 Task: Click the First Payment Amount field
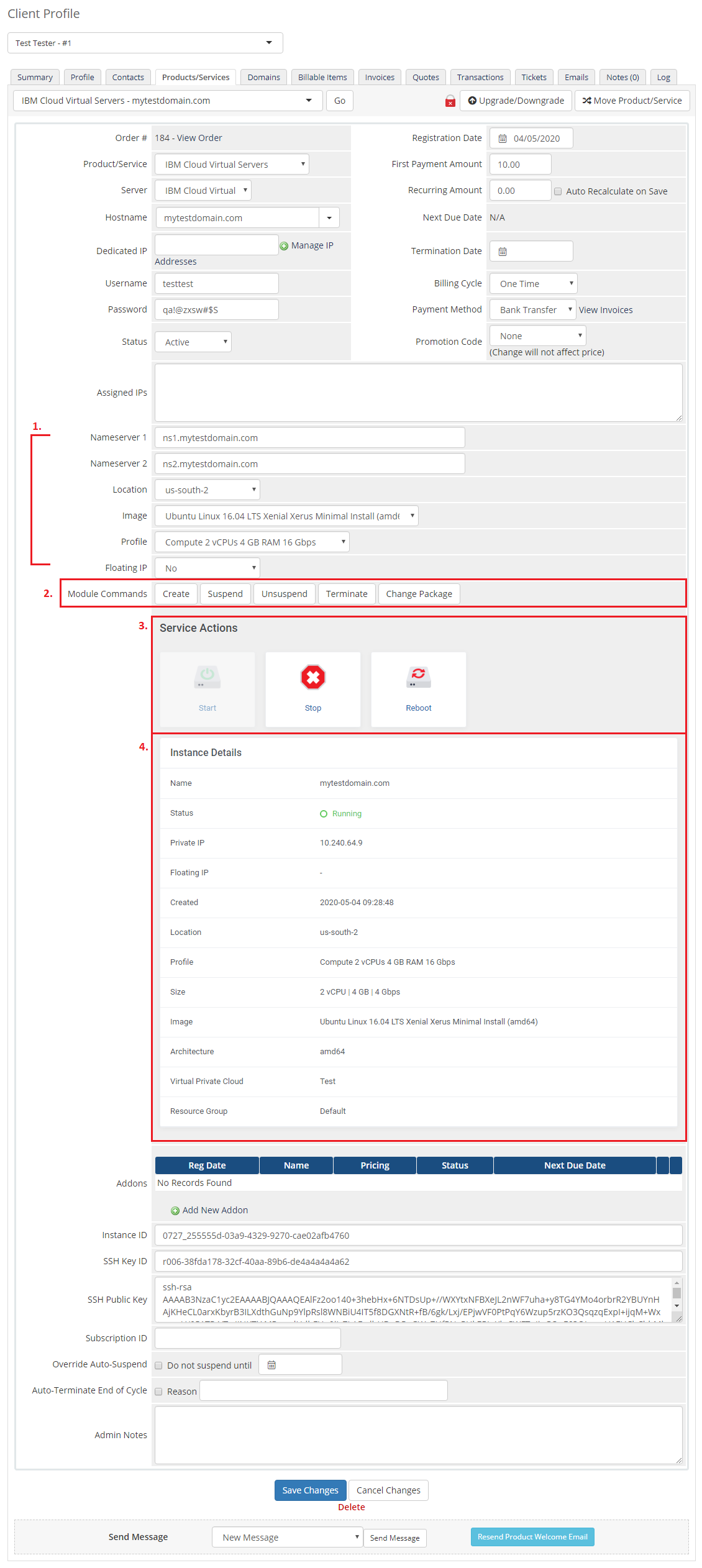(521, 164)
